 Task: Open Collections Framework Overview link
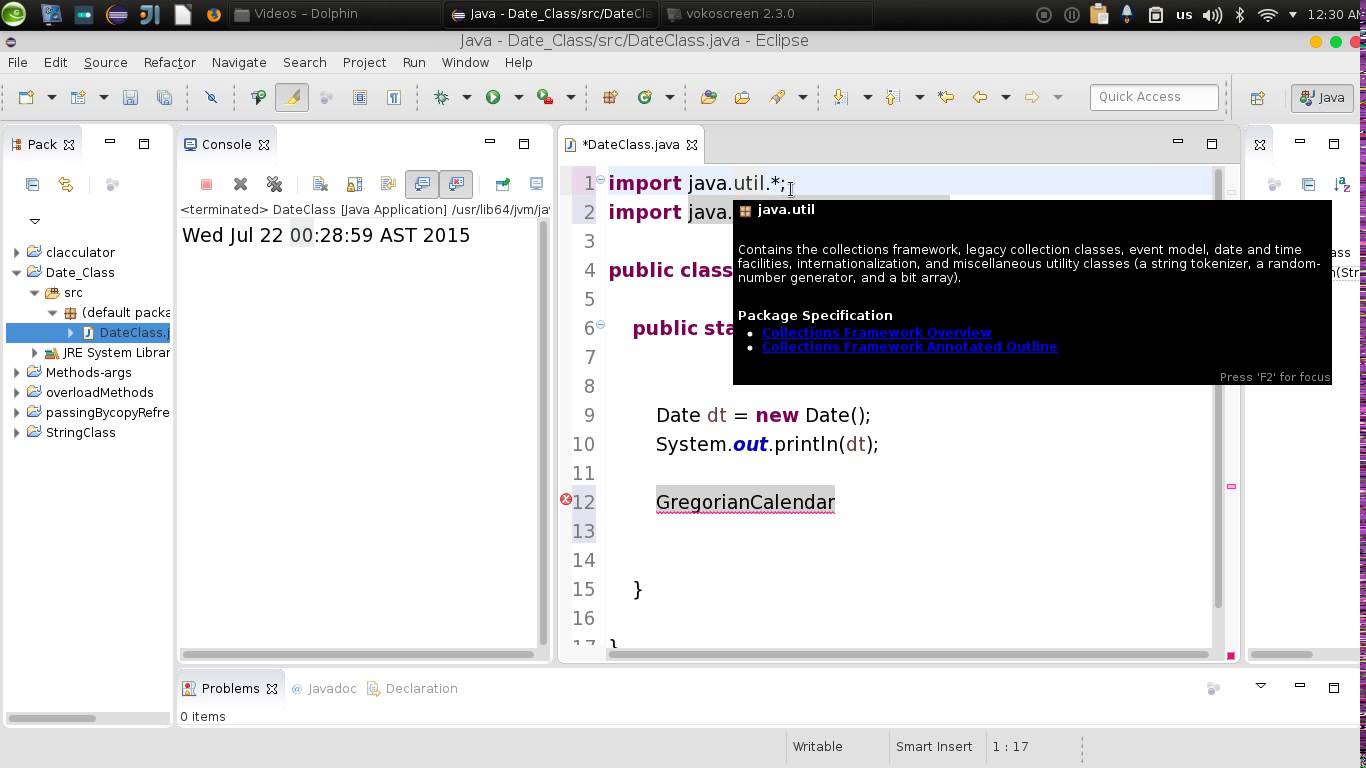pyautogui.click(x=876, y=332)
